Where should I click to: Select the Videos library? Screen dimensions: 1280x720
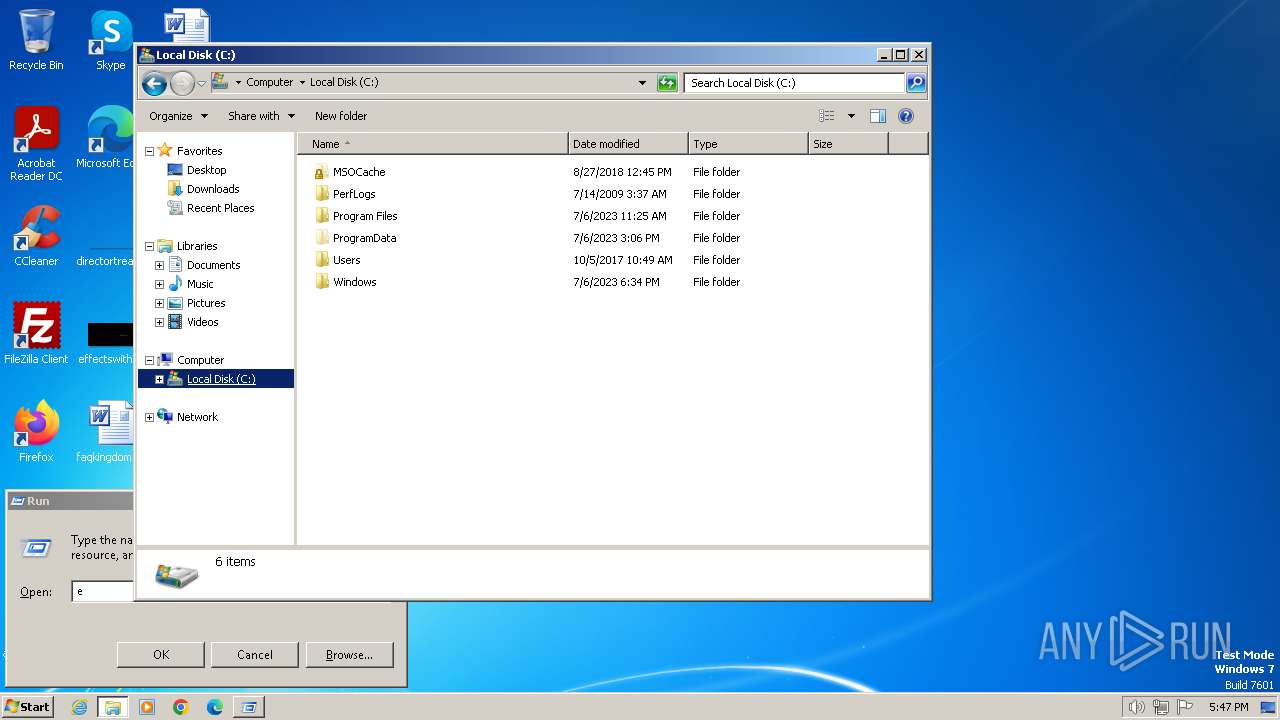tap(202, 322)
